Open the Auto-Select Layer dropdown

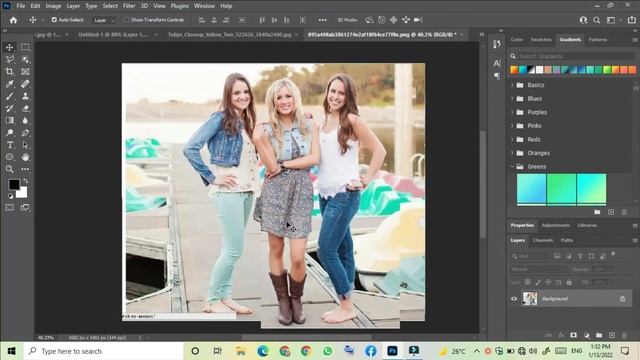click(x=104, y=20)
